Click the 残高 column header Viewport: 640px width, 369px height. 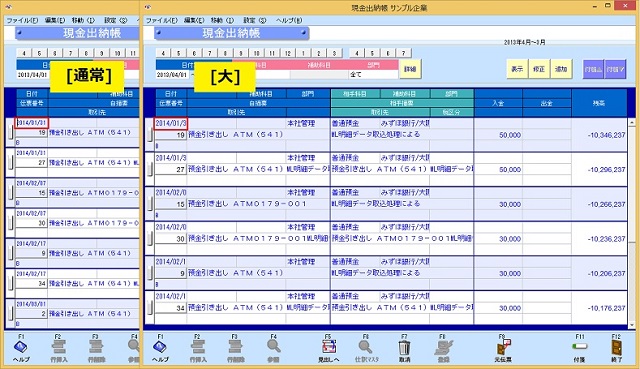tap(599, 103)
